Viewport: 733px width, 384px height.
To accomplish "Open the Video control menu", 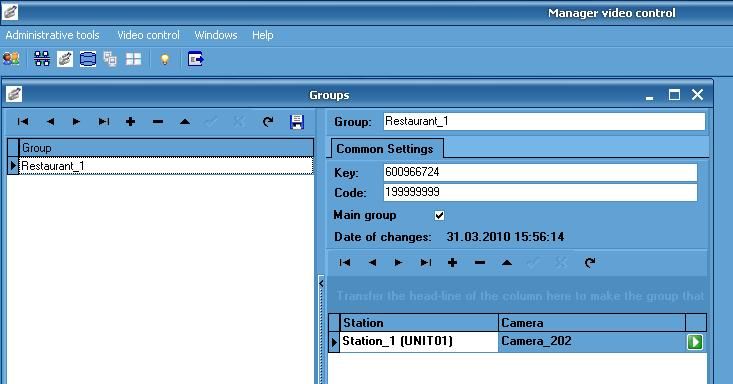I will click(x=148, y=35).
